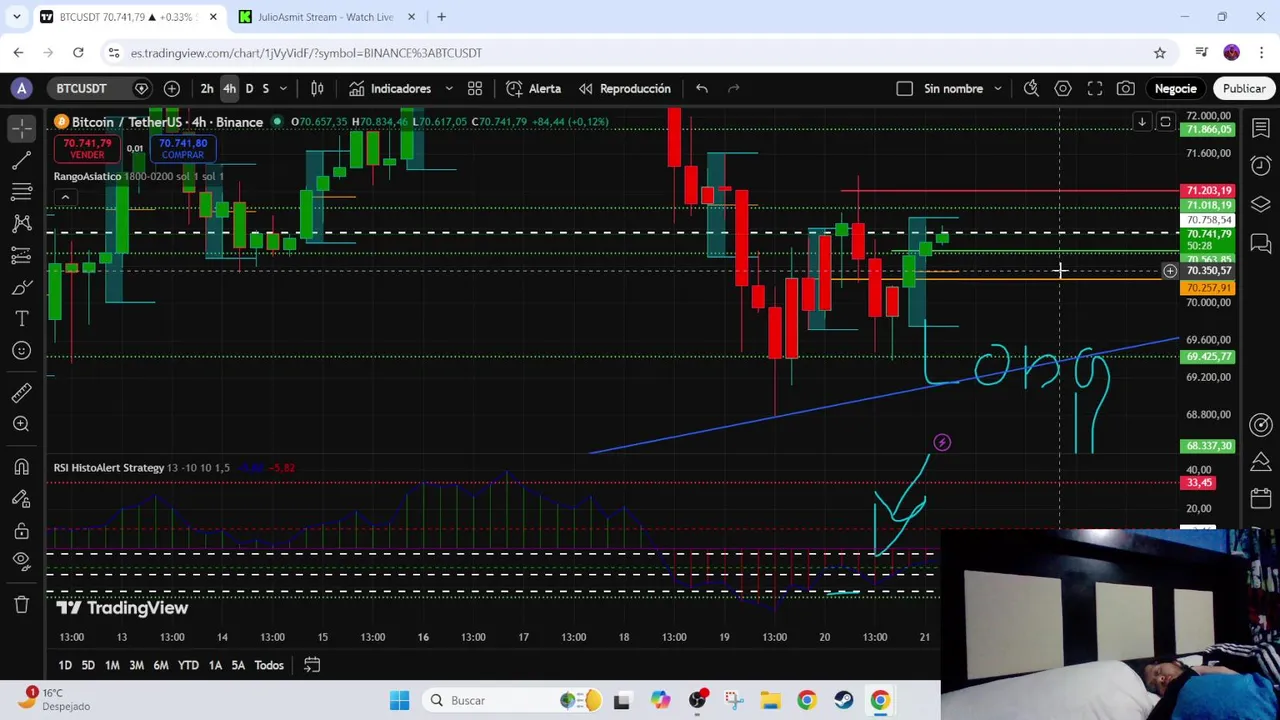Screen dimensions: 1280x720
Task: Open chart settings hexagon icon
Action: coord(1063,88)
